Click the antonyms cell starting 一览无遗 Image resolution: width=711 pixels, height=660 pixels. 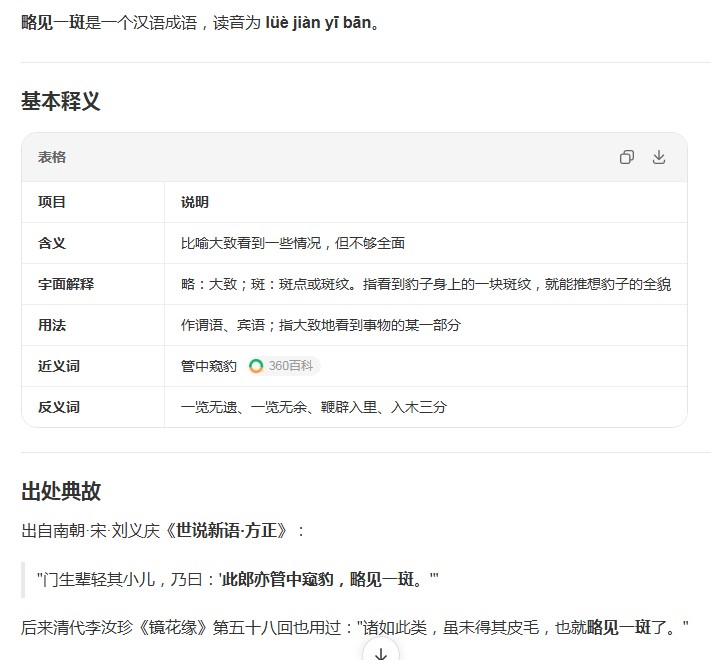[x=314, y=407]
